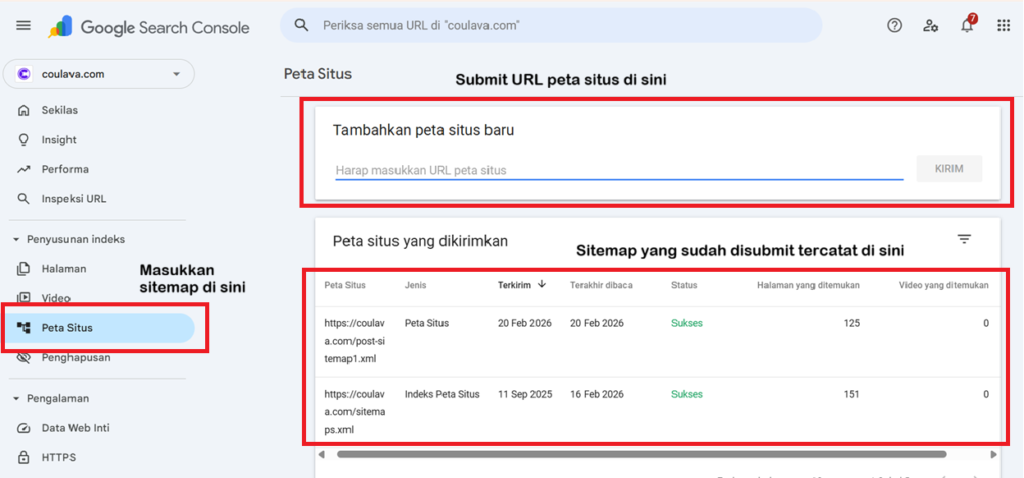Open the sitemaps.xml sitemap row
Image resolution: width=1024 pixels, height=478 pixels.
pos(658,410)
